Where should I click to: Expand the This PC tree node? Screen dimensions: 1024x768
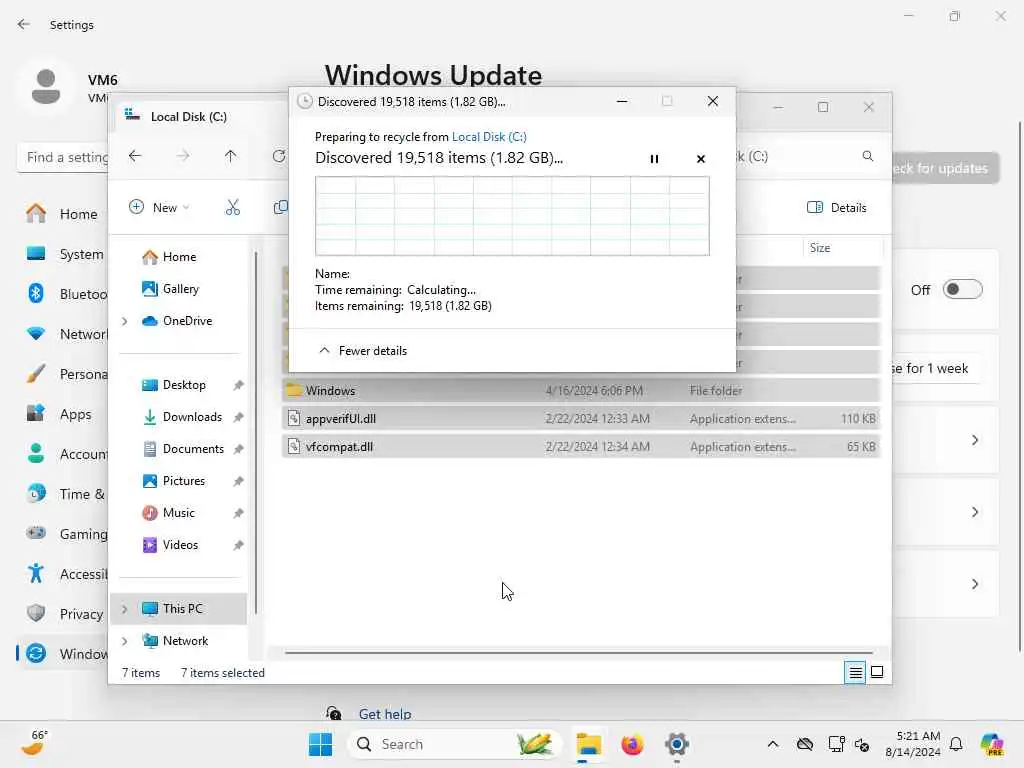click(x=125, y=609)
